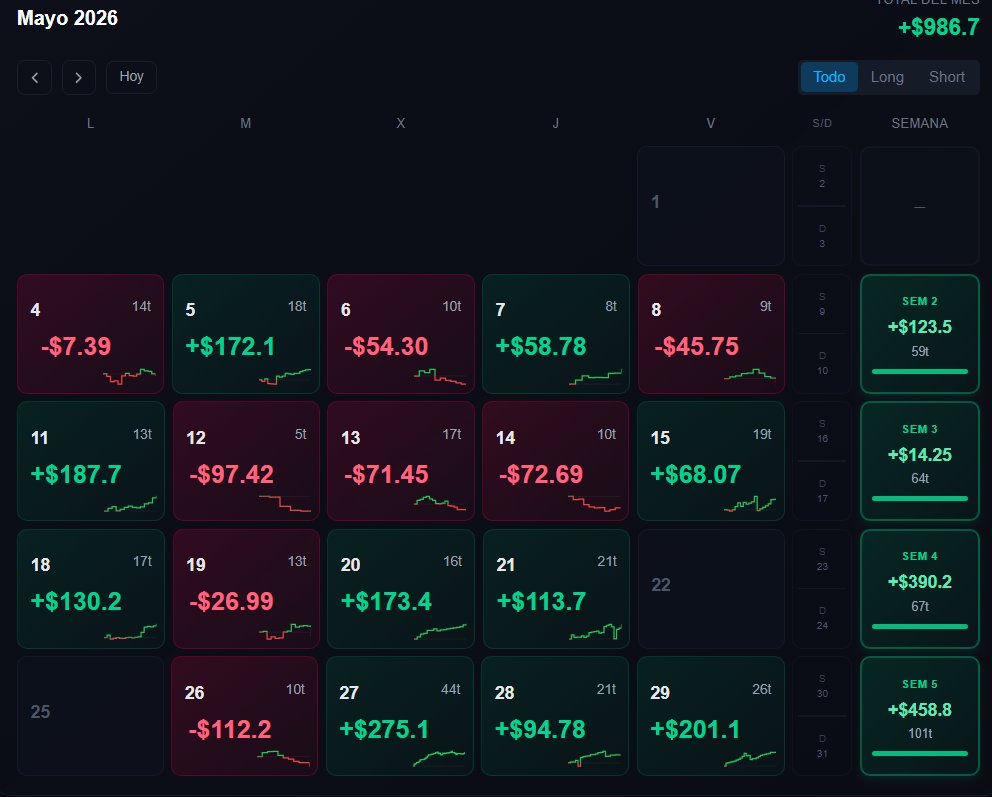The image size is (992, 797).
Task: Open day 6 card showing -$54.30
Action: (400, 334)
